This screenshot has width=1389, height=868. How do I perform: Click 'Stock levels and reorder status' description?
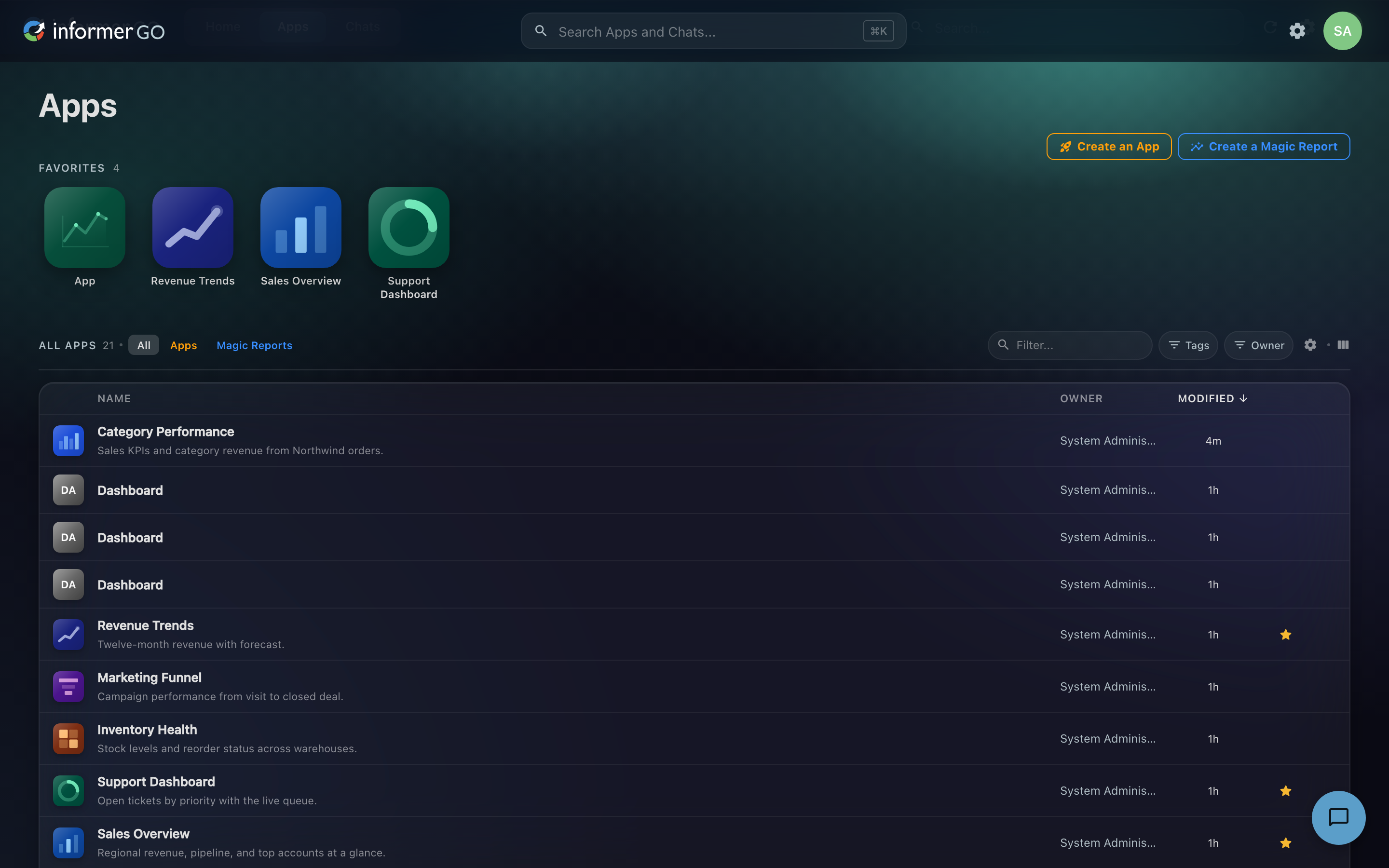(x=227, y=748)
